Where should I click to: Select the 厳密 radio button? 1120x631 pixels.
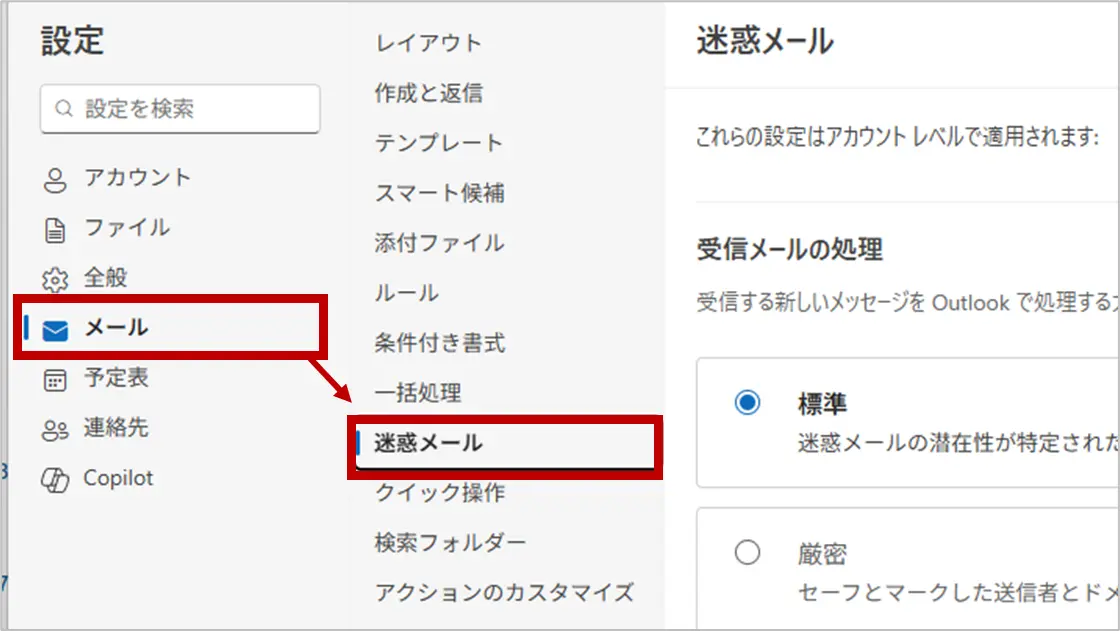(747, 552)
